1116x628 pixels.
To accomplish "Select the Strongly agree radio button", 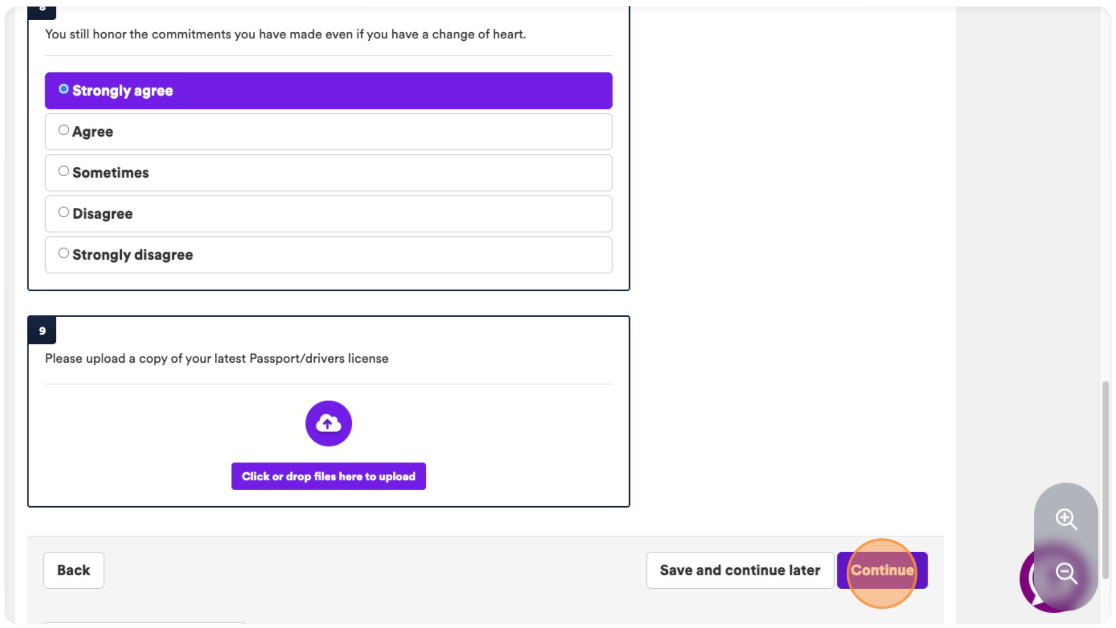I will (x=63, y=89).
